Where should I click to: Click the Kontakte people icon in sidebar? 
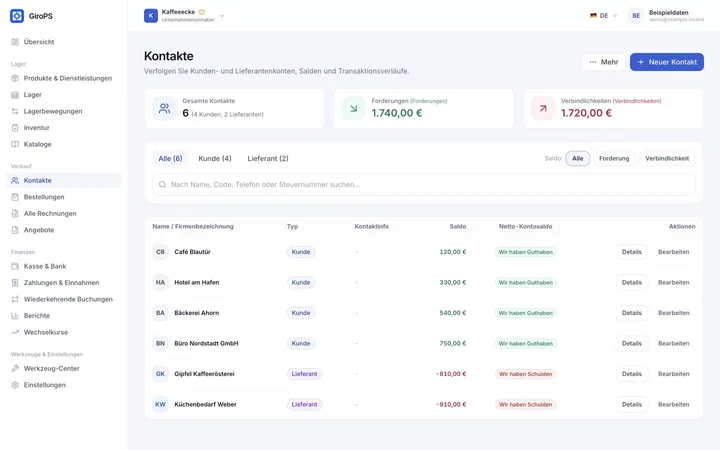[15, 180]
